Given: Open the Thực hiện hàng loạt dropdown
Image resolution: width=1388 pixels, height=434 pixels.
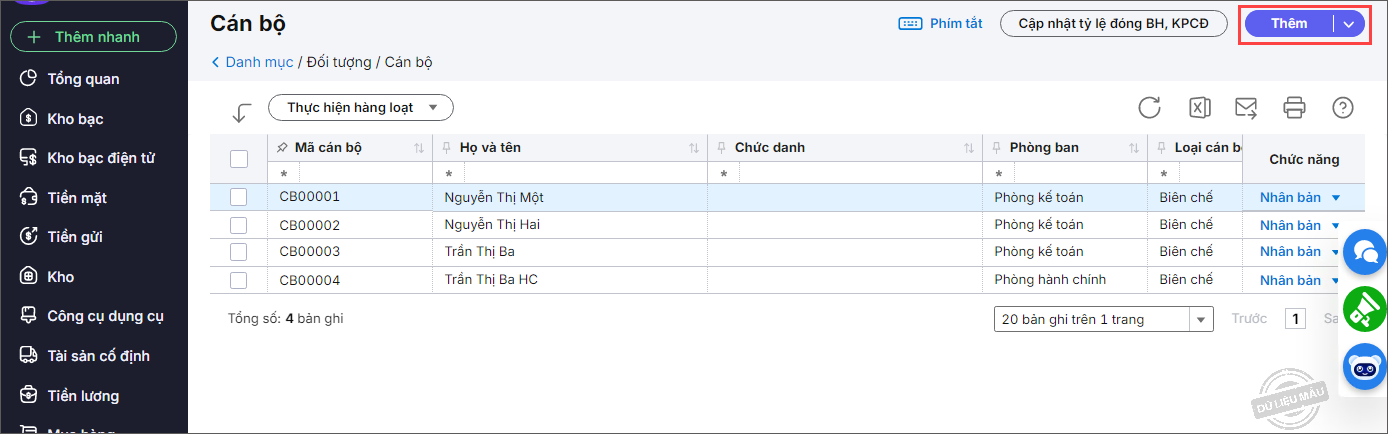Looking at the screenshot, I should [361, 107].
